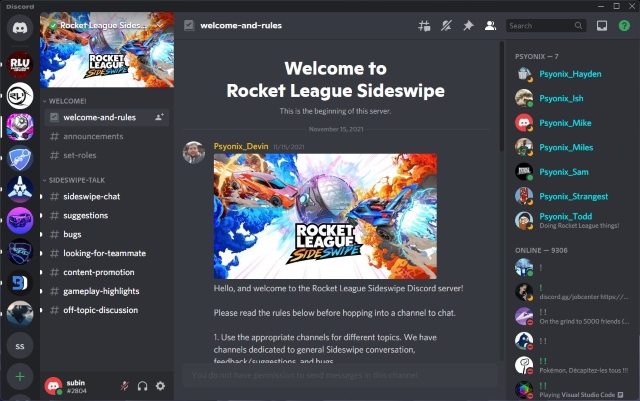Open the set-roles channel

point(107,155)
